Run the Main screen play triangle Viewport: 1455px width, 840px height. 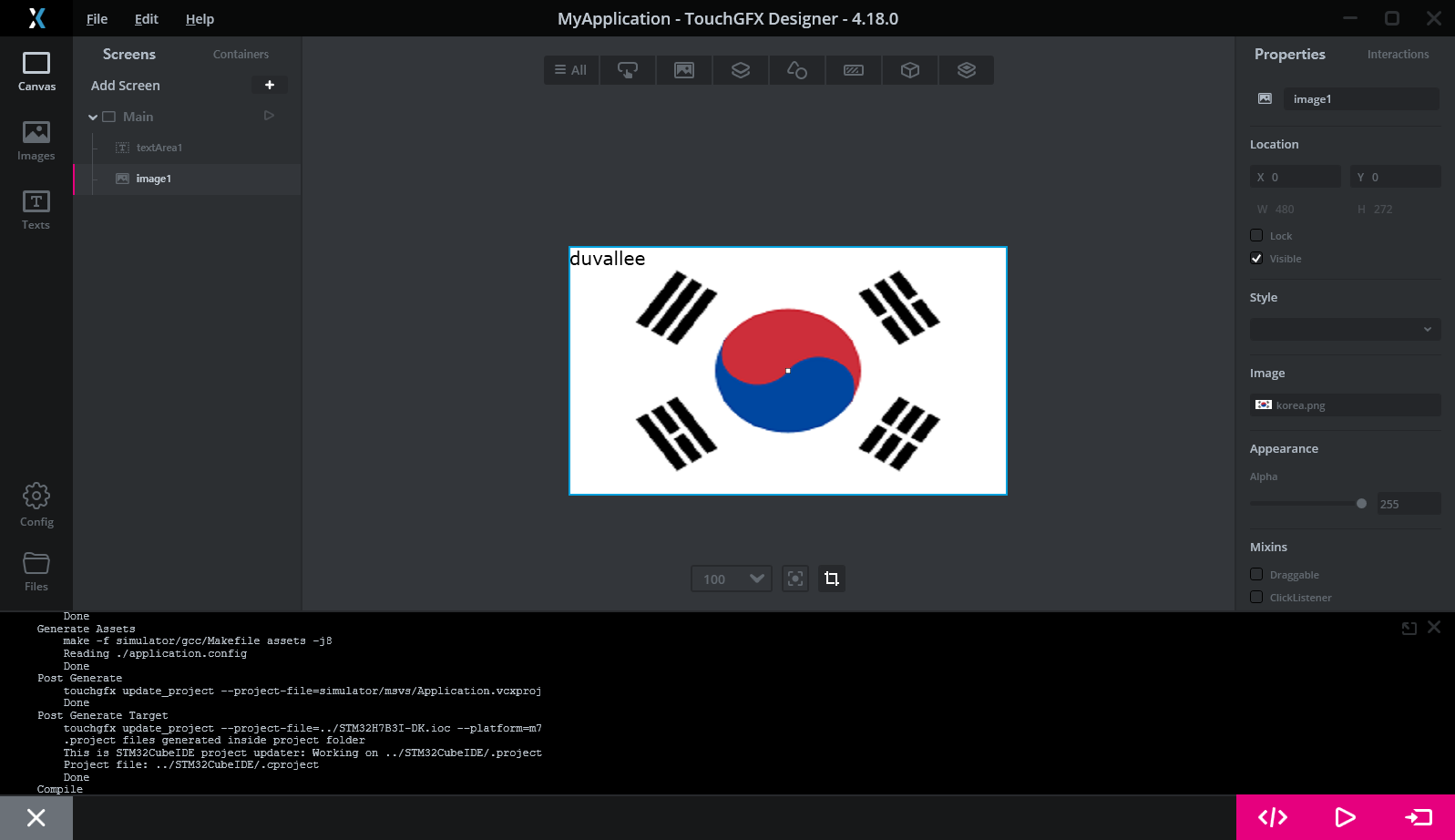(269, 116)
